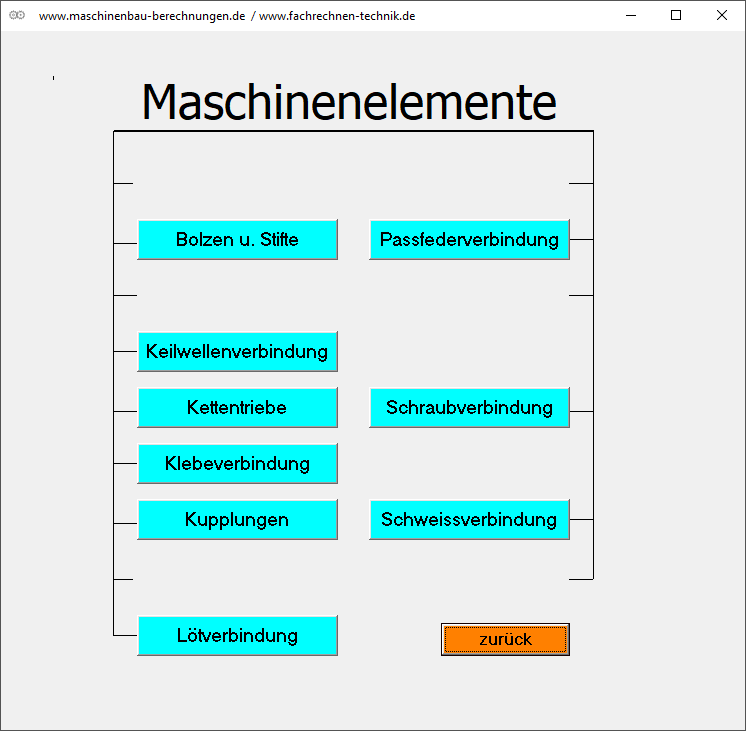This screenshot has height=731, width=746.
Task: Click the website URL text in the title bar
Action: pos(227,16)
